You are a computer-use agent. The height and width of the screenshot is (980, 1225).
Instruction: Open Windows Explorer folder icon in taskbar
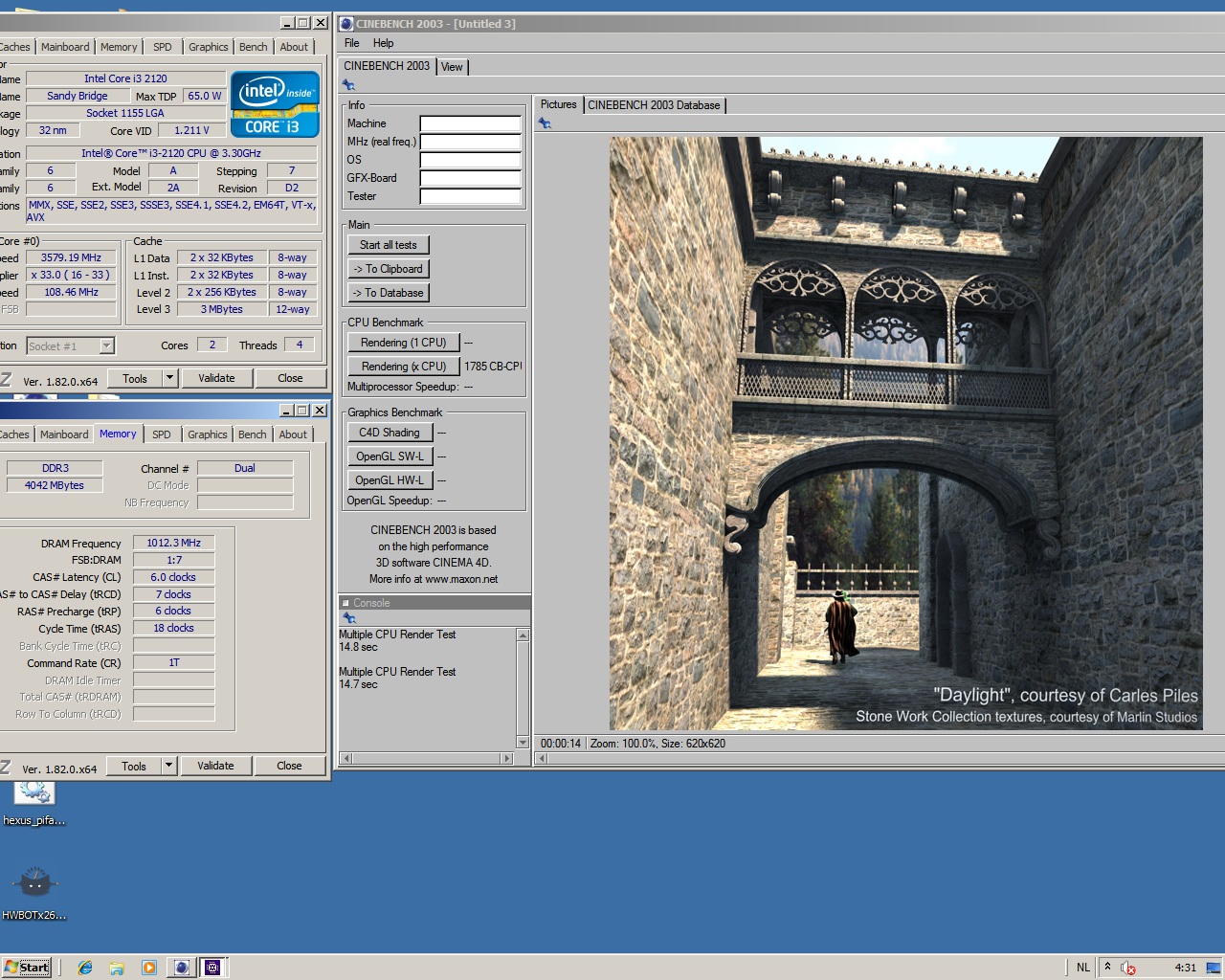click(117, 968)
